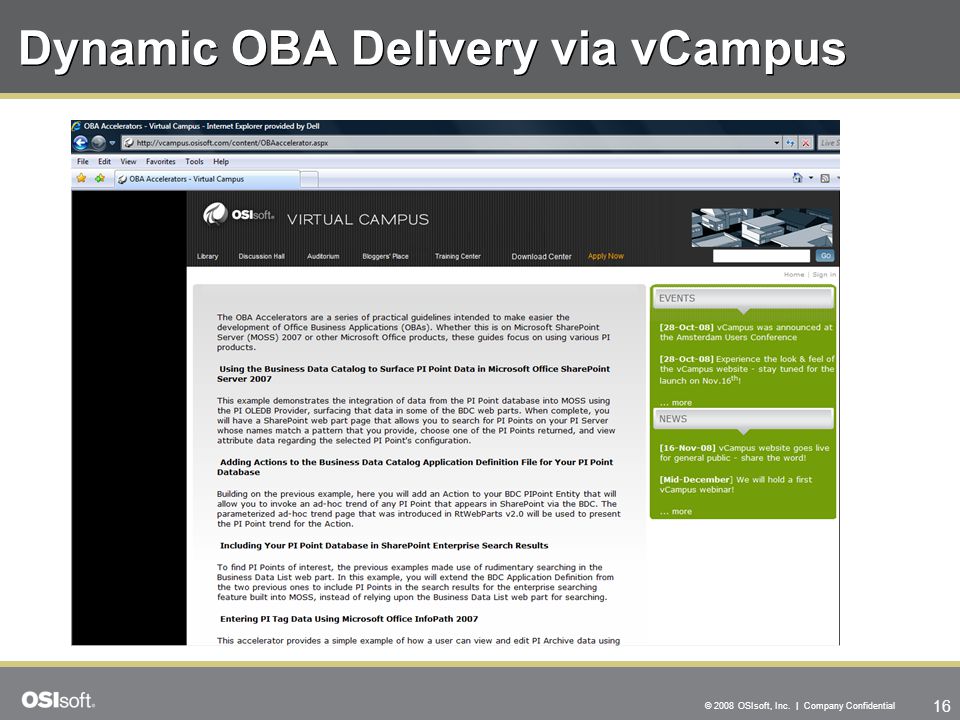The width and height of the screenshot is (960, 720).
Task: Click the Add to Favorites icon
Action: click(x=100, y=178)
